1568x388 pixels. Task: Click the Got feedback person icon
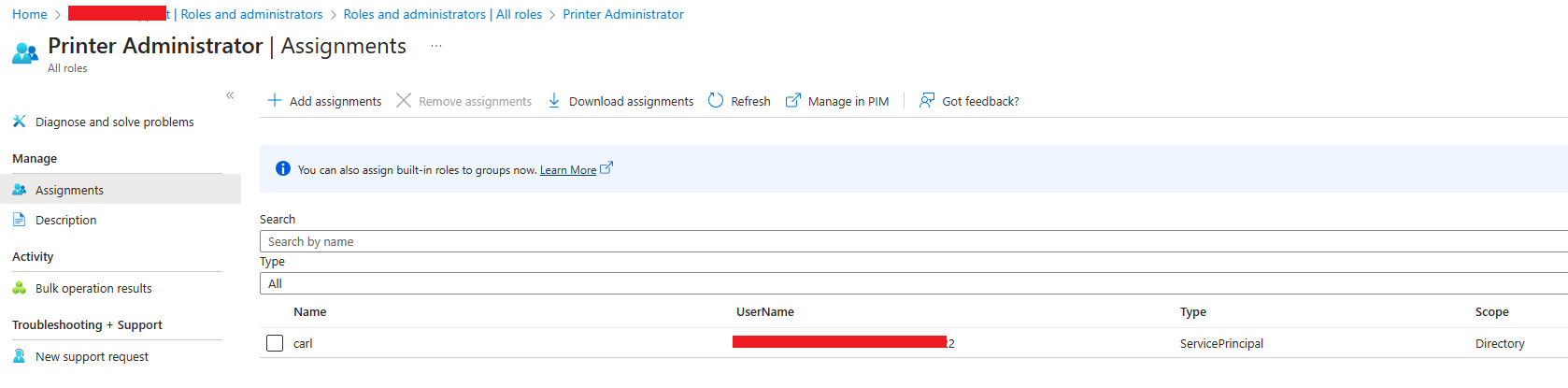[x=927, y=100]
